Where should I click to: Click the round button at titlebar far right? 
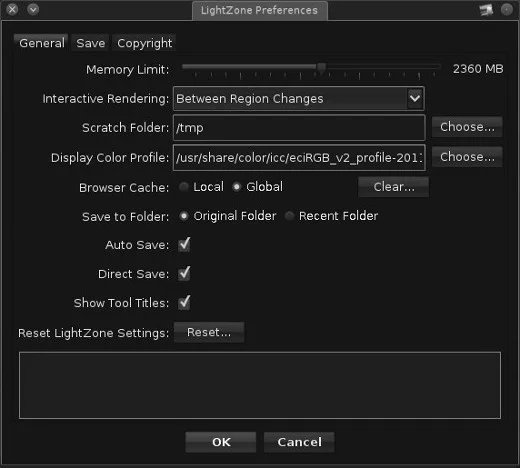click(507, 10)
